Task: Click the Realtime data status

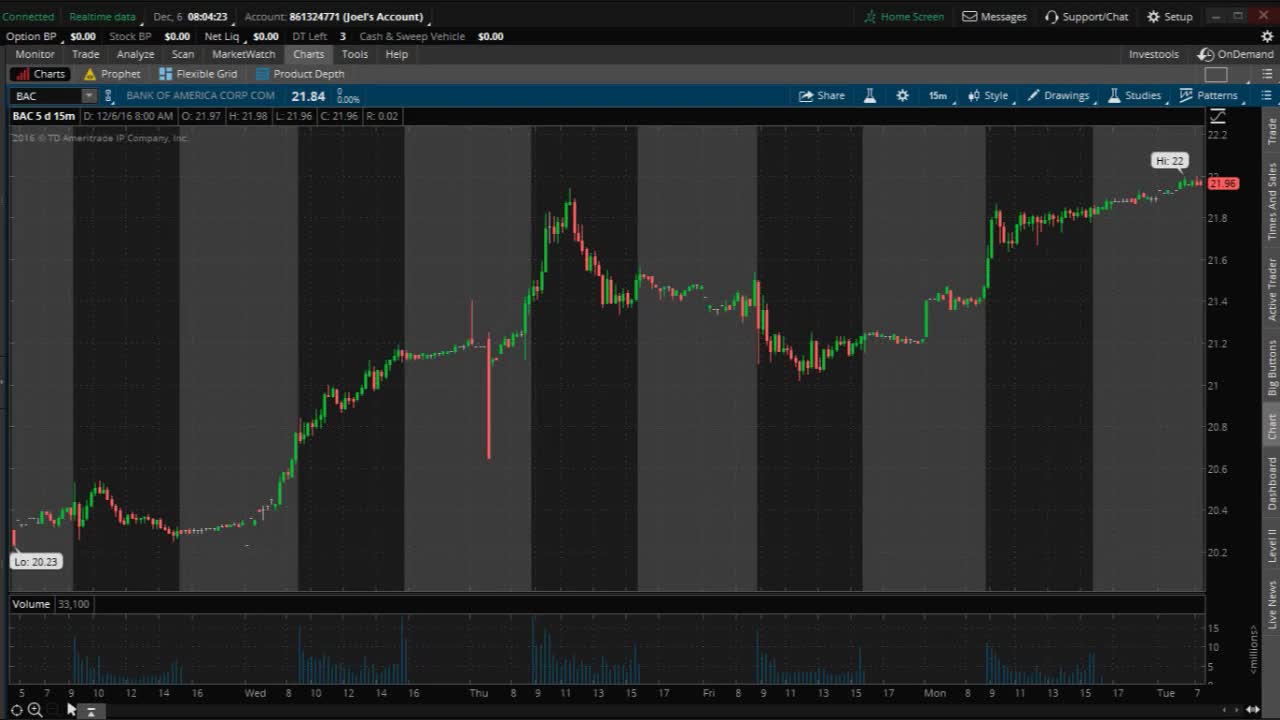Action: point(102,16)
